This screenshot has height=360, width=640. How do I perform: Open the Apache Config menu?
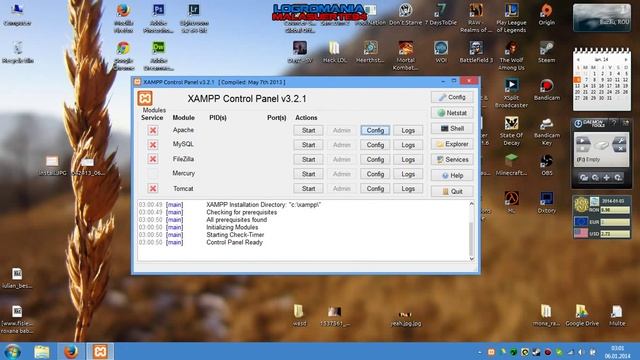tap(375, 131)
